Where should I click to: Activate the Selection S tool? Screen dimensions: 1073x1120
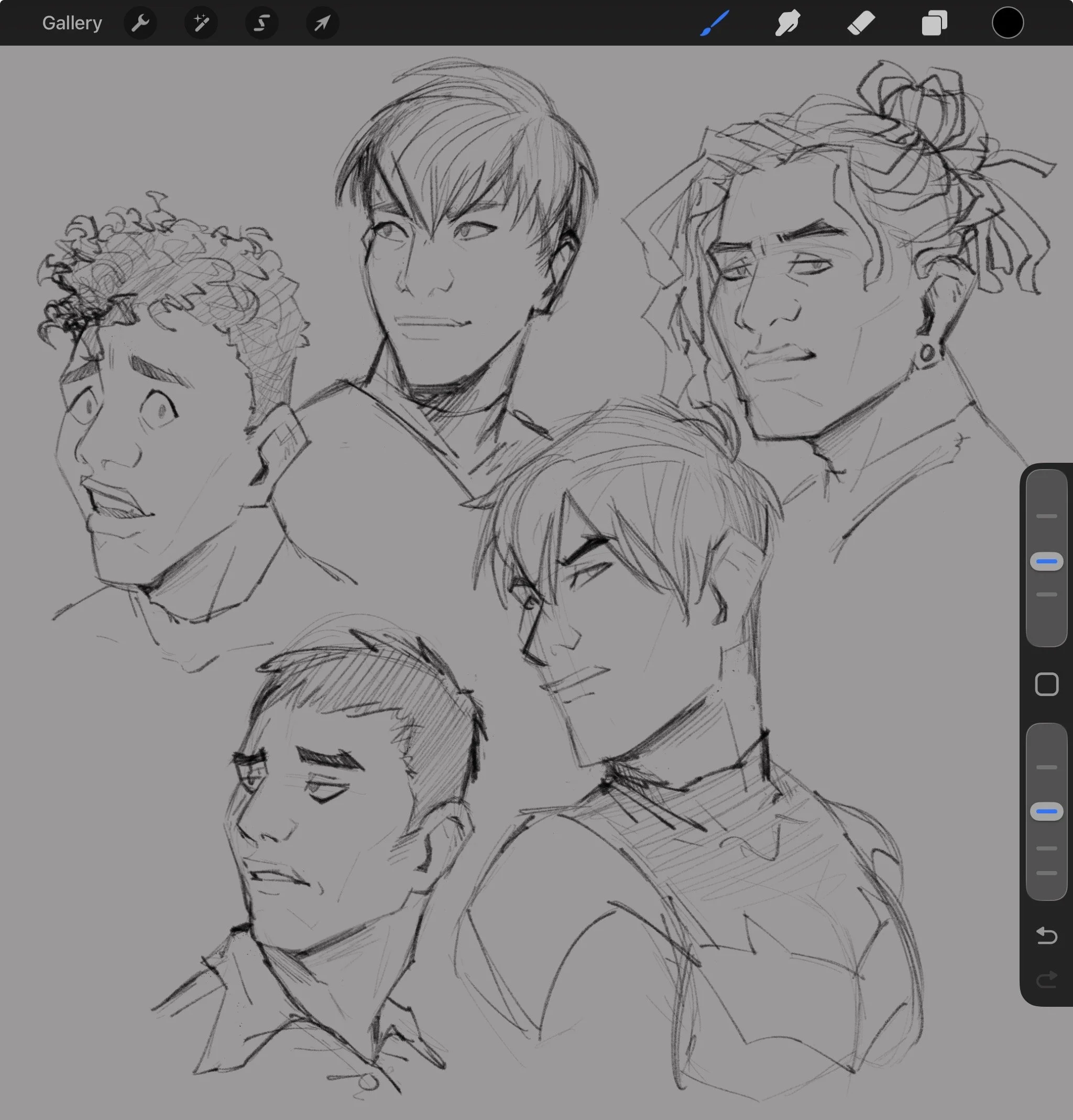(x=261, y=23)
